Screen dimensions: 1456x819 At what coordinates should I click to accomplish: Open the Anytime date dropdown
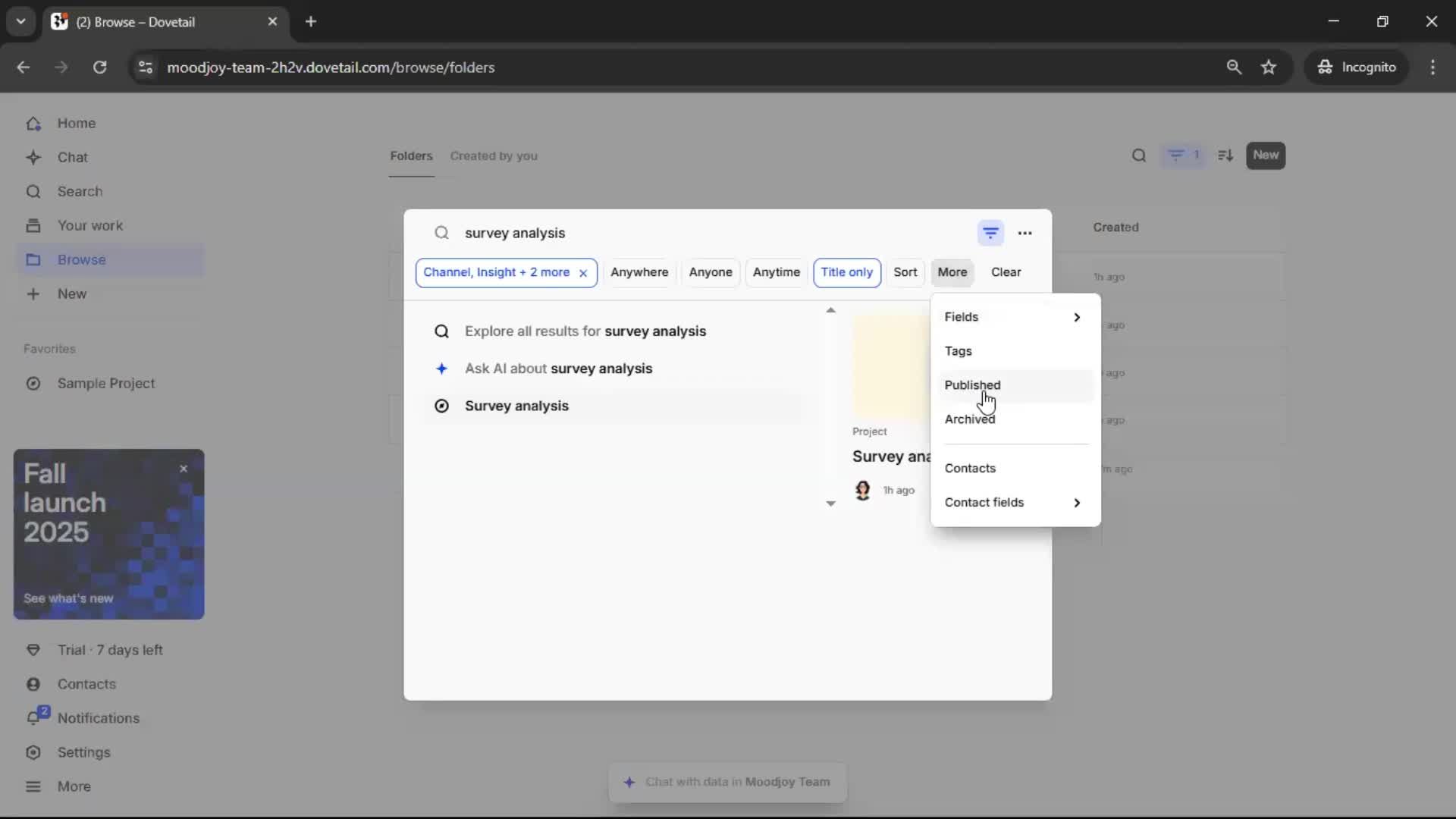(776, 272)
